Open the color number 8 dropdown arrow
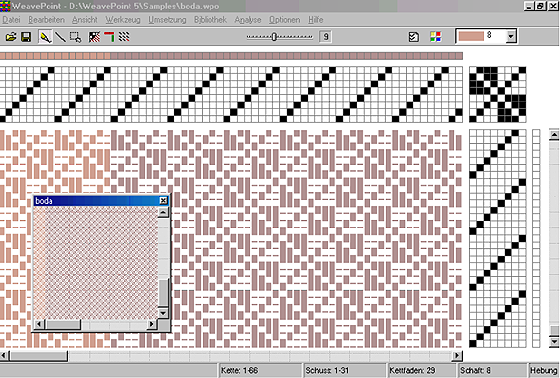The width and height of the screenshot is (560, 378). click(x=511, y=36)
